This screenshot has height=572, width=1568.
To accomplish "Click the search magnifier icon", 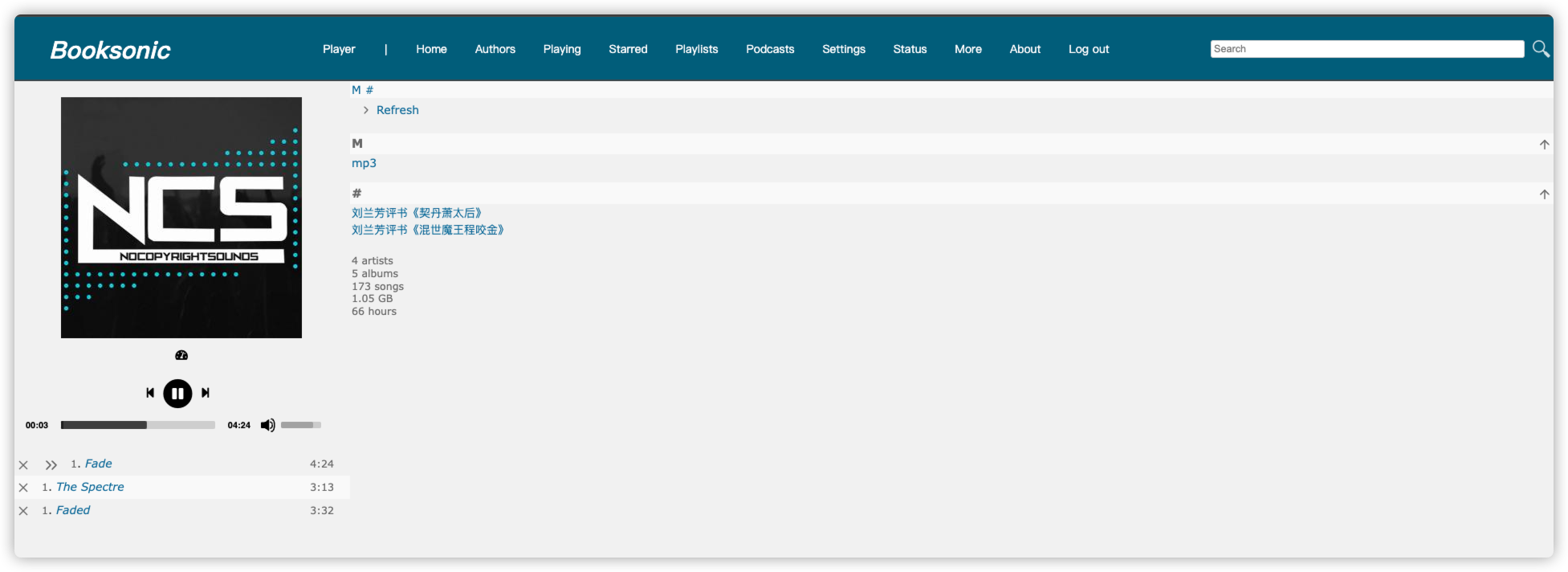I will (x=1541, y=49).
